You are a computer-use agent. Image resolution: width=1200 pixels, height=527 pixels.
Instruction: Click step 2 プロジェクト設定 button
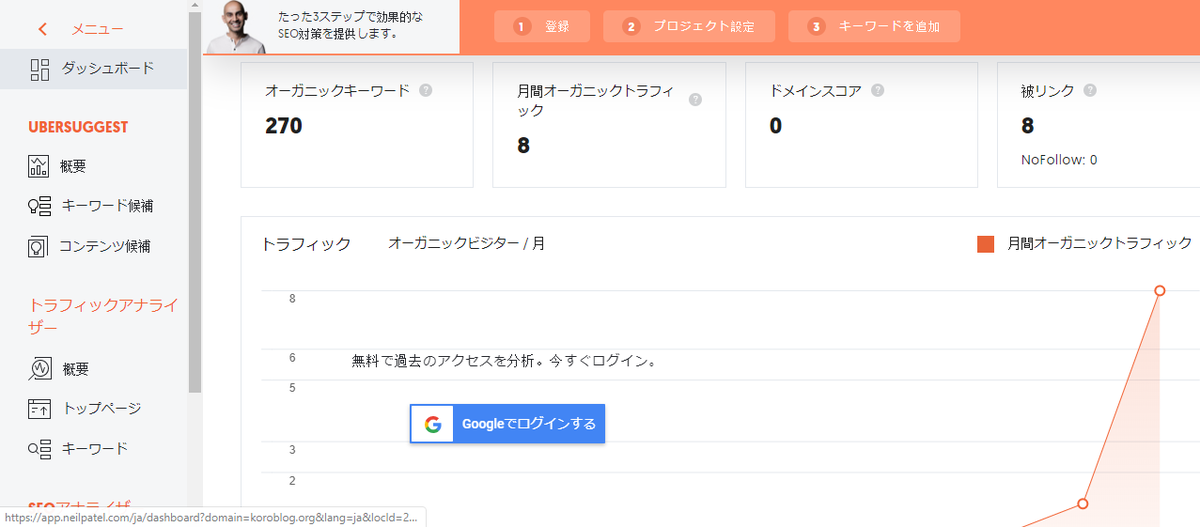689,27
